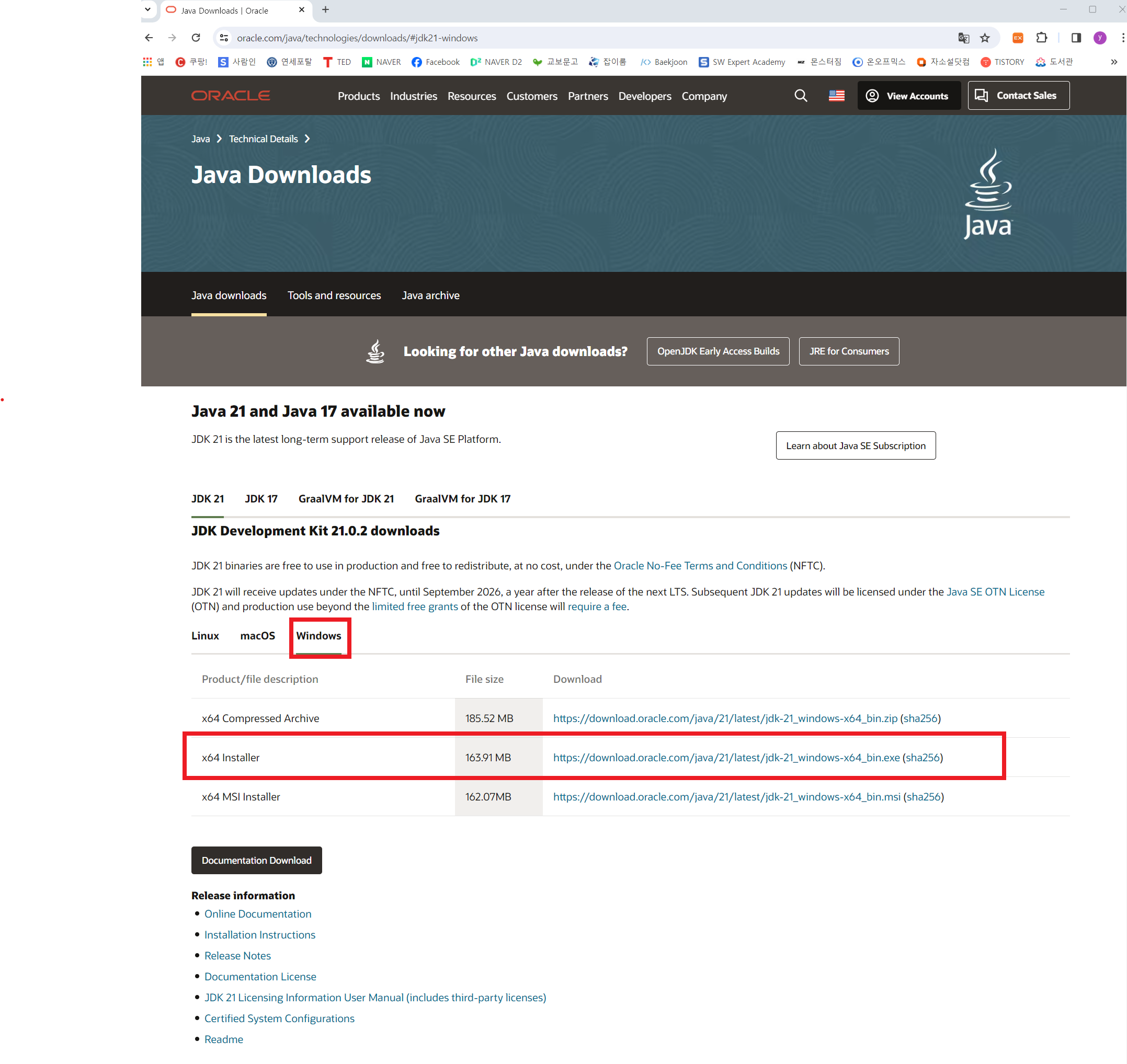Open the US flag country selector
The height and width of the screenshot is (1064, 1127).
[x=836, y=96]
